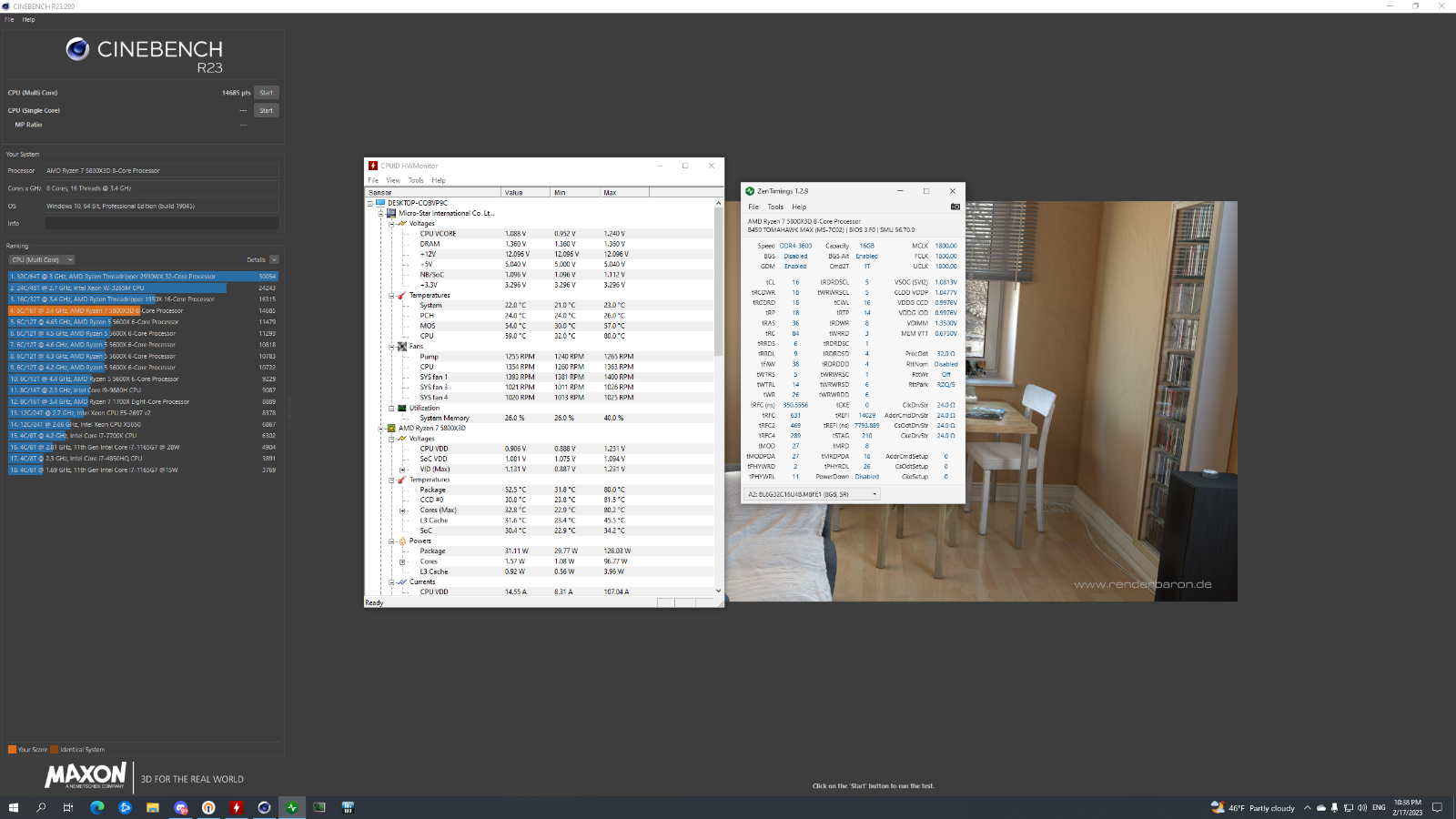
Task: Open the notification center icon
Action: click(x=1438, y=807)
